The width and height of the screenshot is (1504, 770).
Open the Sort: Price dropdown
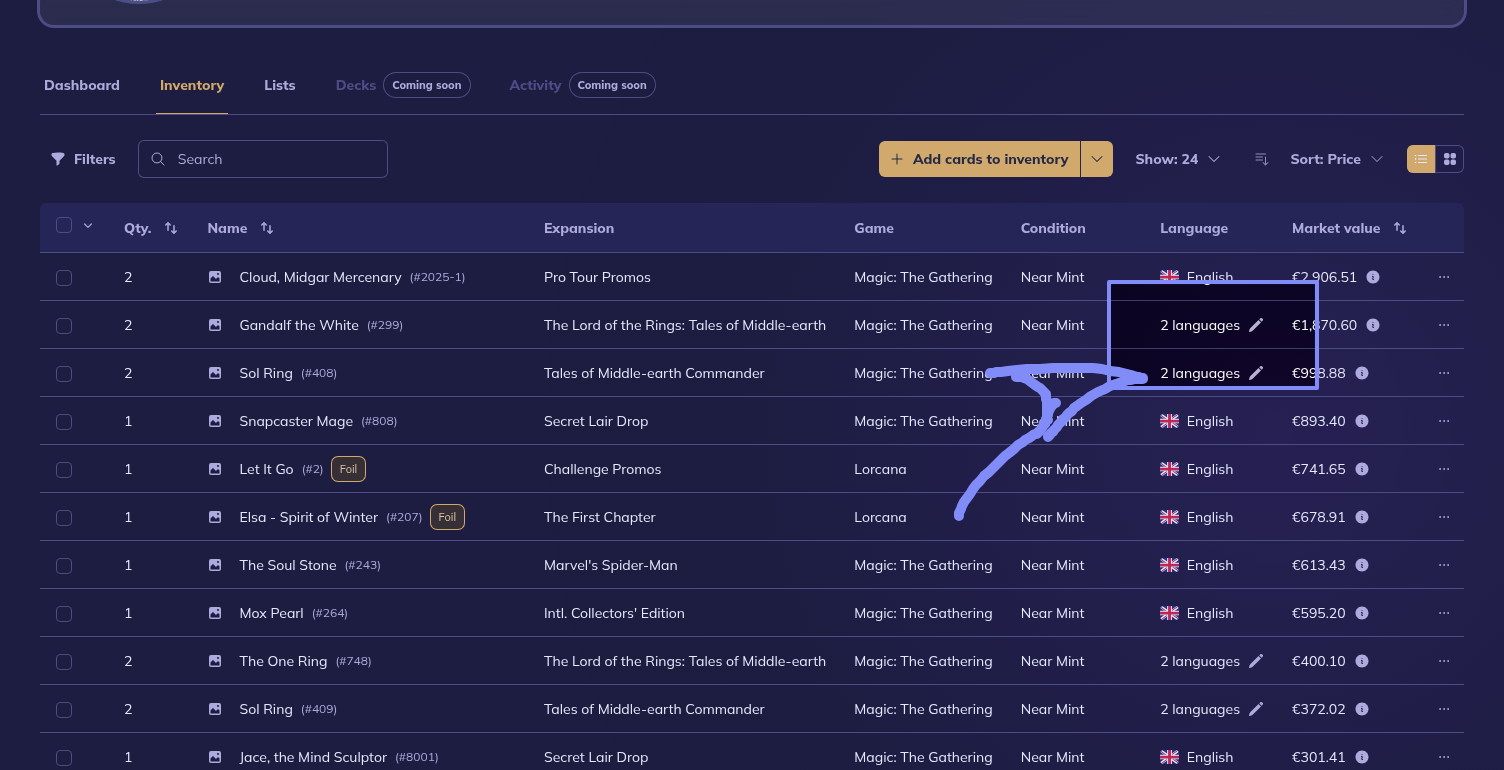tap(1336, 159)
